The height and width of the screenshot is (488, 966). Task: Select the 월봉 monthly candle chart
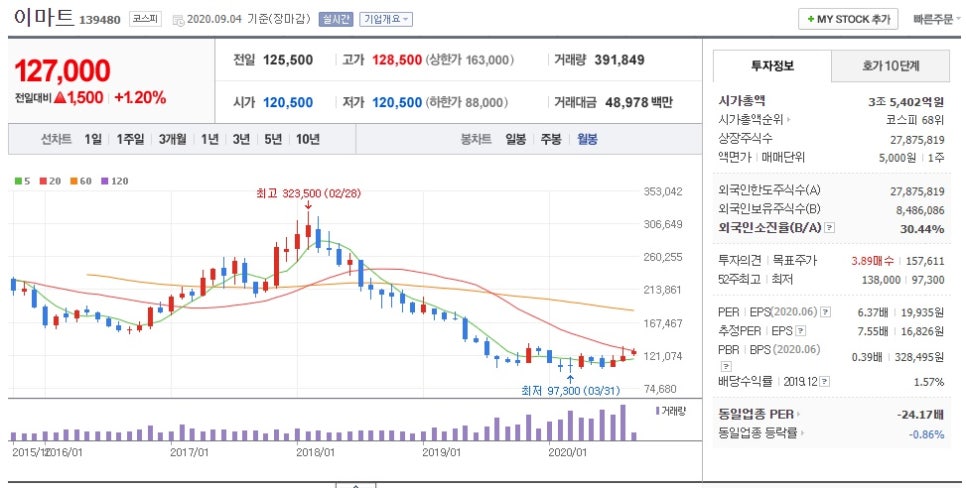coord(587,139)
